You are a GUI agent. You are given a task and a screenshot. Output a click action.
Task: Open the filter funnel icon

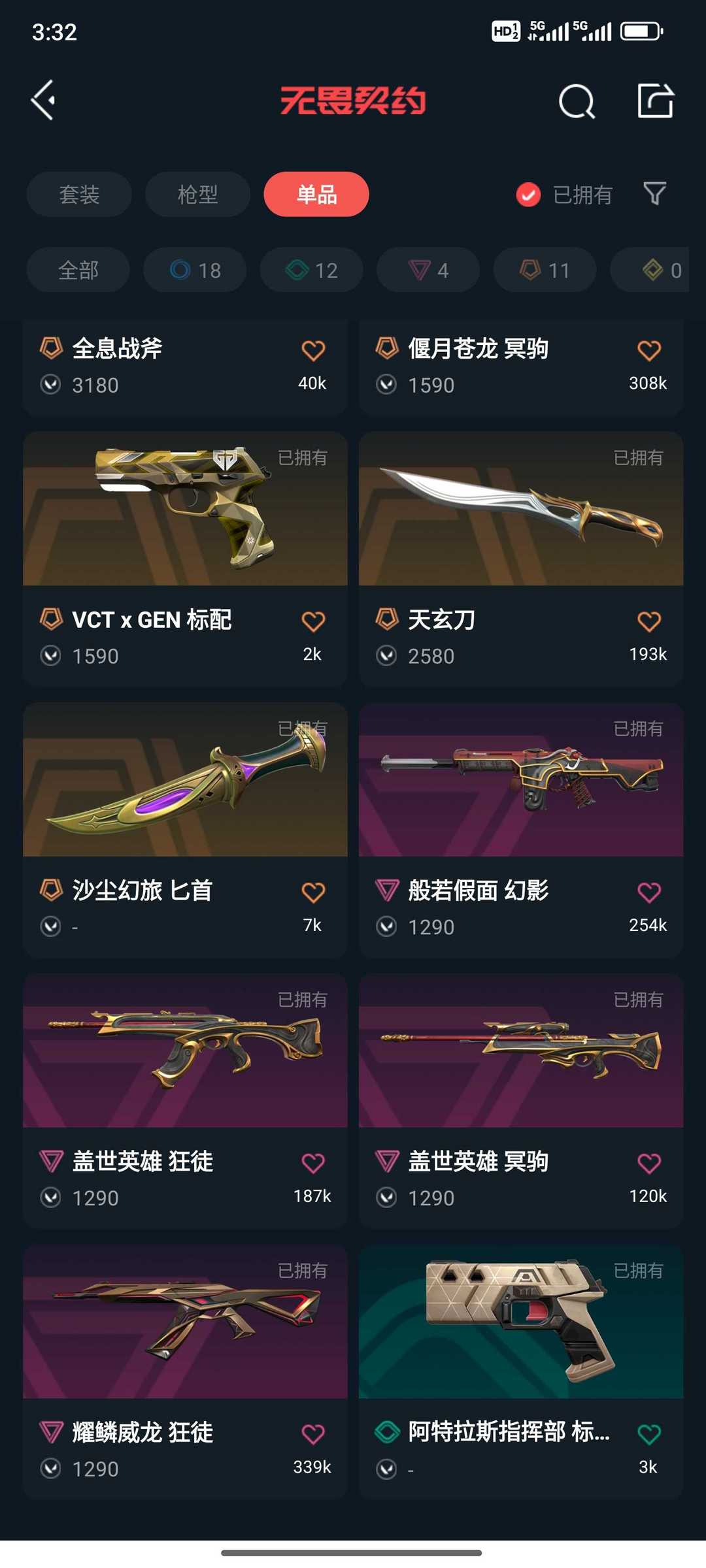click(654, 193)
